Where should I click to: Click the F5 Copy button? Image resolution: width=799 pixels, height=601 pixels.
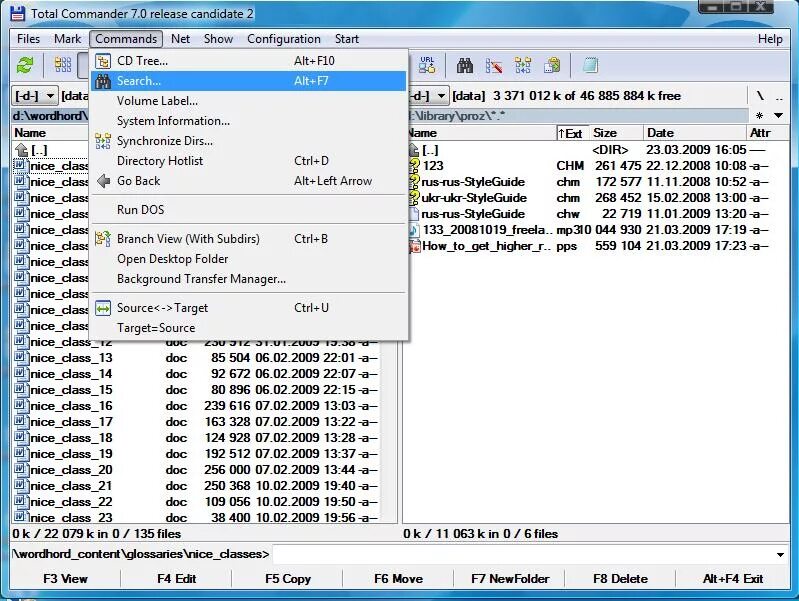click(287, 579)
